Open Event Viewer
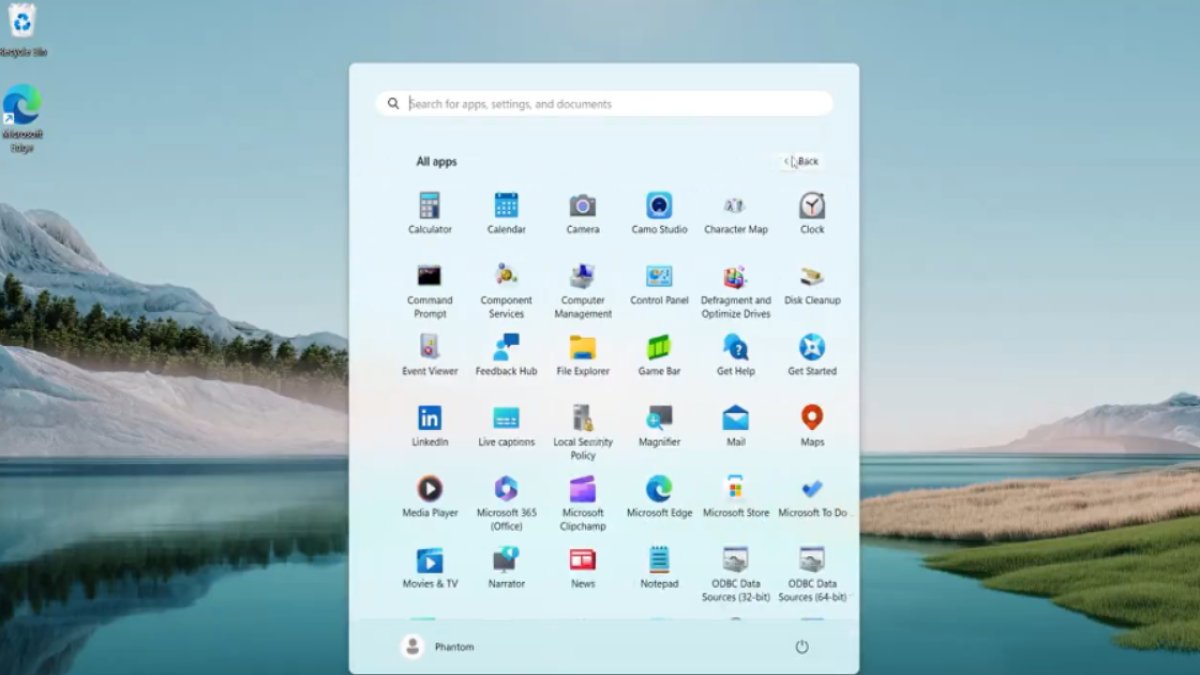This screenshot has height=675, width=1200. 430,355
